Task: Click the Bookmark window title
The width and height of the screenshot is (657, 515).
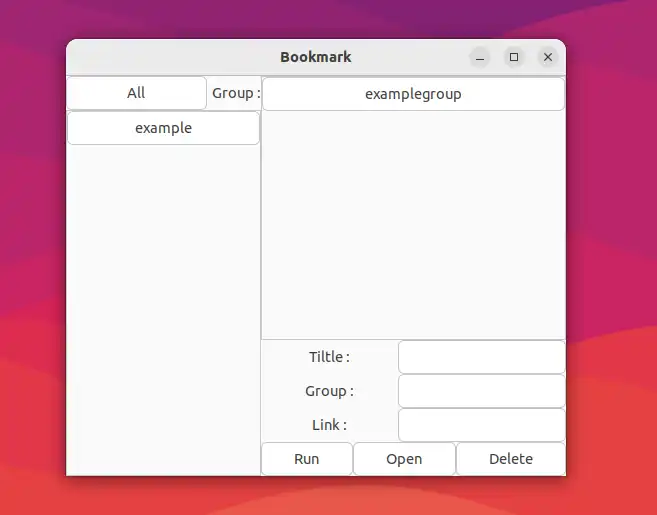Action: [316, 57]
